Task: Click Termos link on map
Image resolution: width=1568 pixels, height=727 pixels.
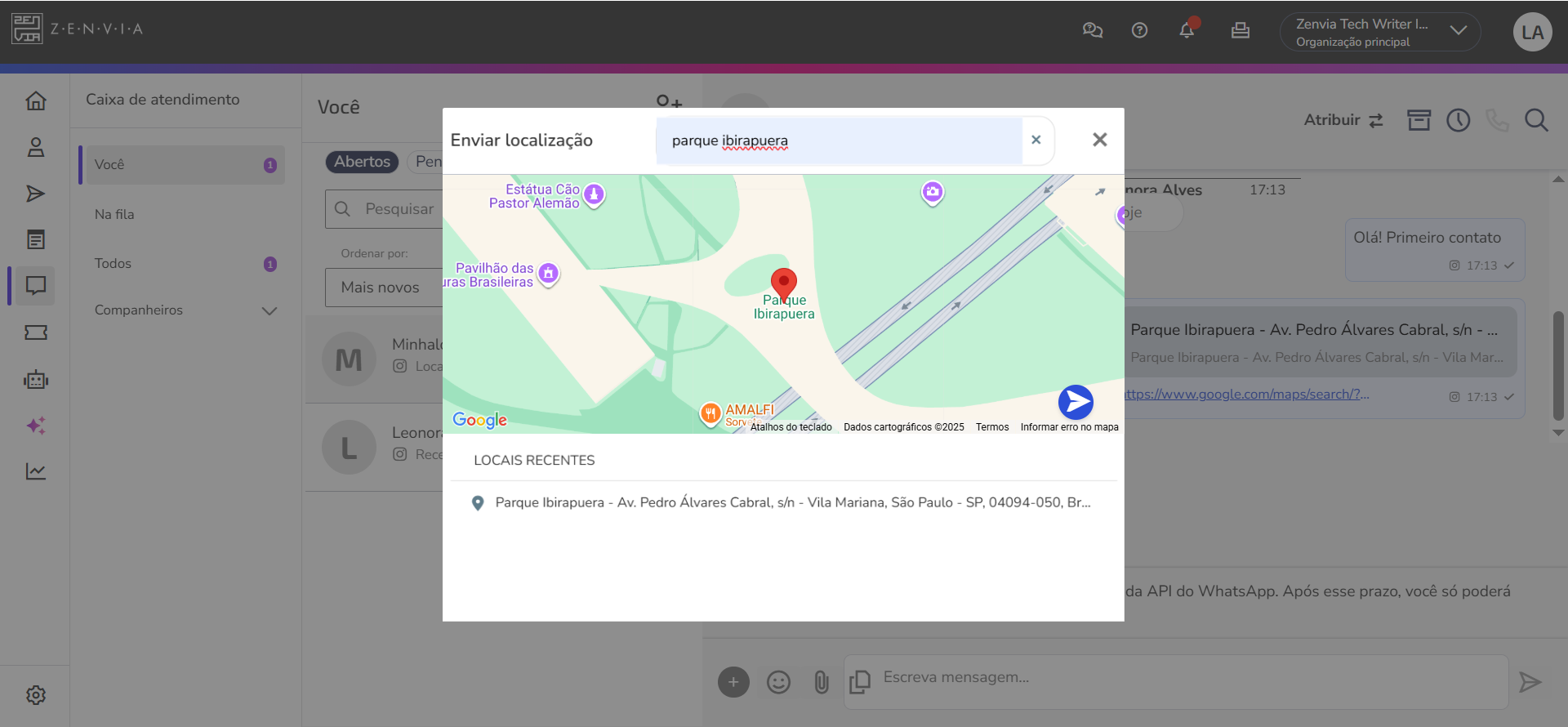Action: 992,427
